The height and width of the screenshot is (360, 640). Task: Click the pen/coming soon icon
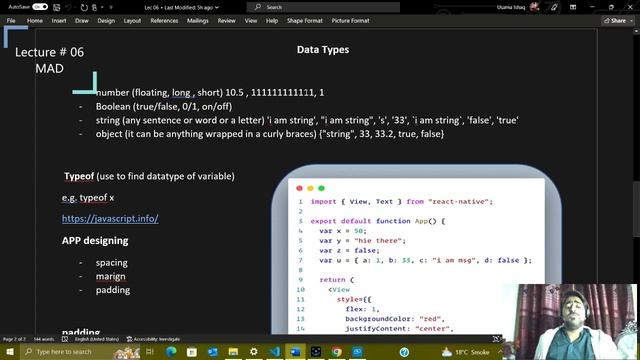(x=554, y=7)
